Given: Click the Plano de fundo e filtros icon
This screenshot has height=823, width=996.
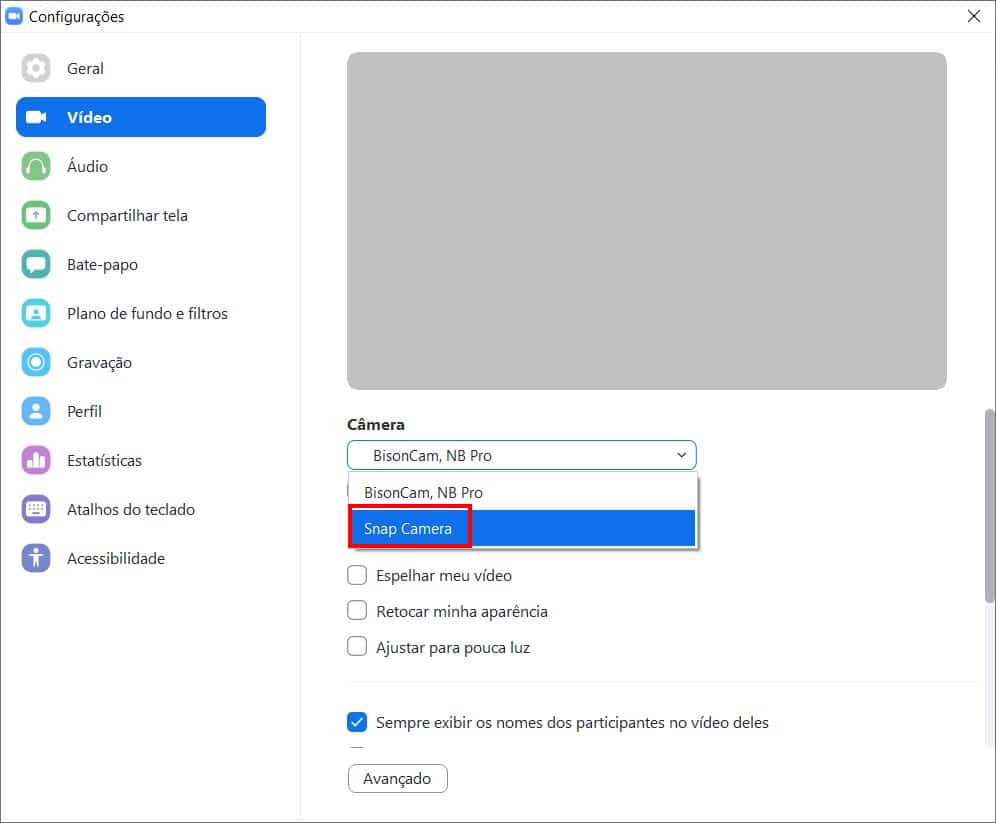Looking at the screenshot, I should [36, 313].
